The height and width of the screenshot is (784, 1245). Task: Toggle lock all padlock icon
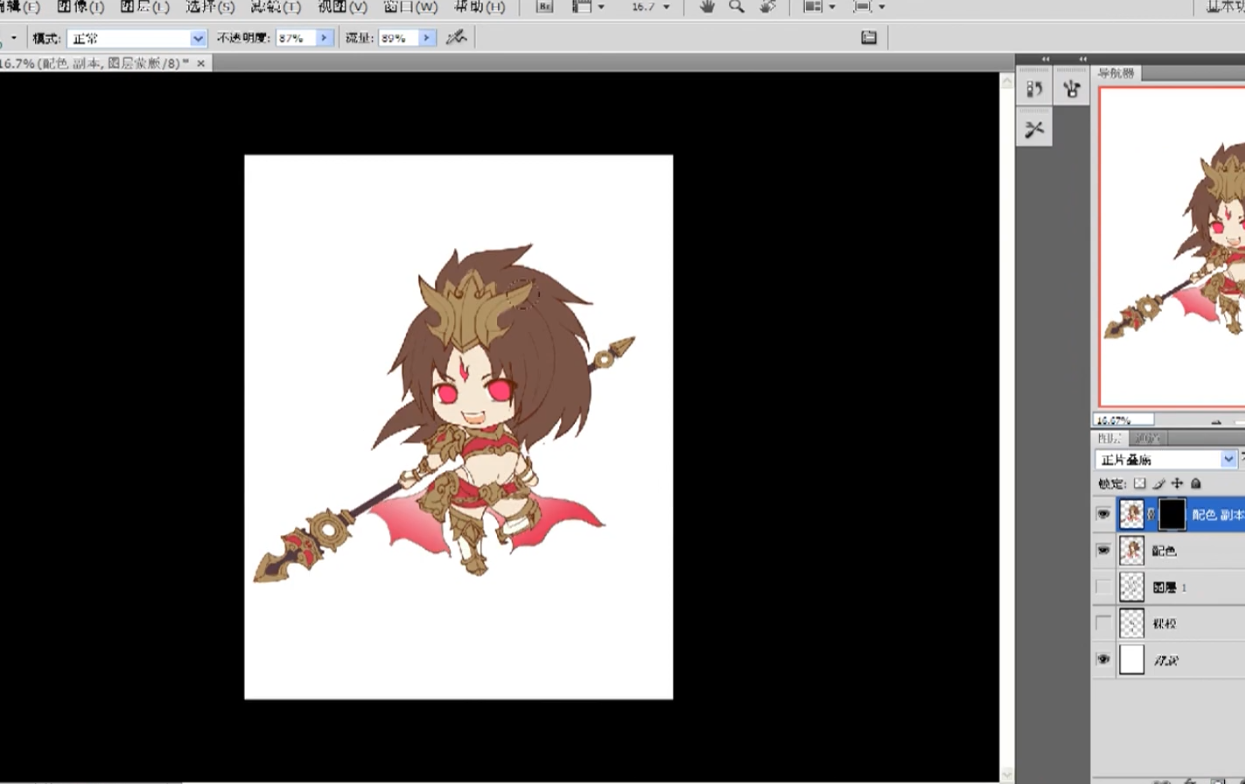coord(1195,484)
